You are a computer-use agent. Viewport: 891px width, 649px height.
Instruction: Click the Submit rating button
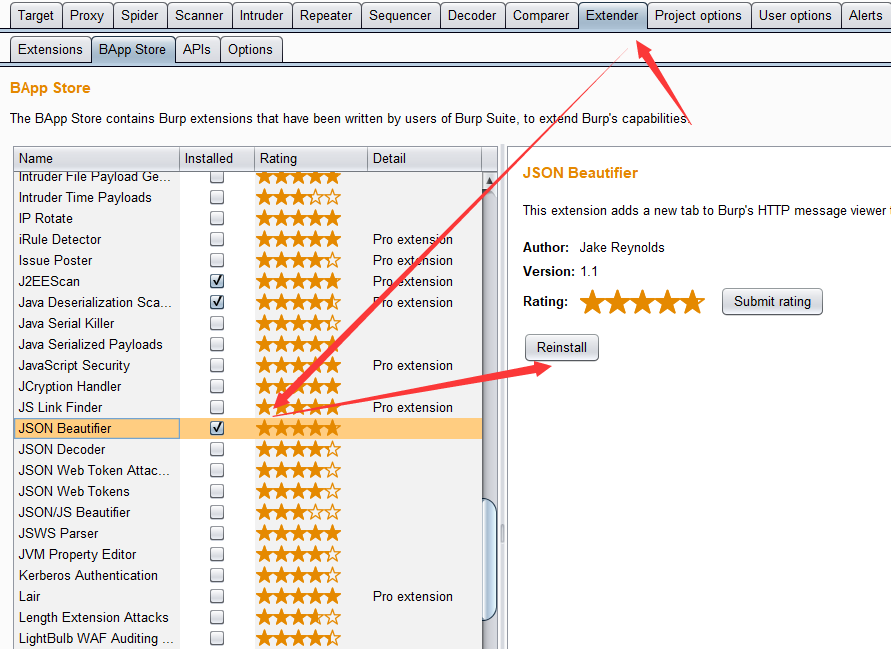772,301
